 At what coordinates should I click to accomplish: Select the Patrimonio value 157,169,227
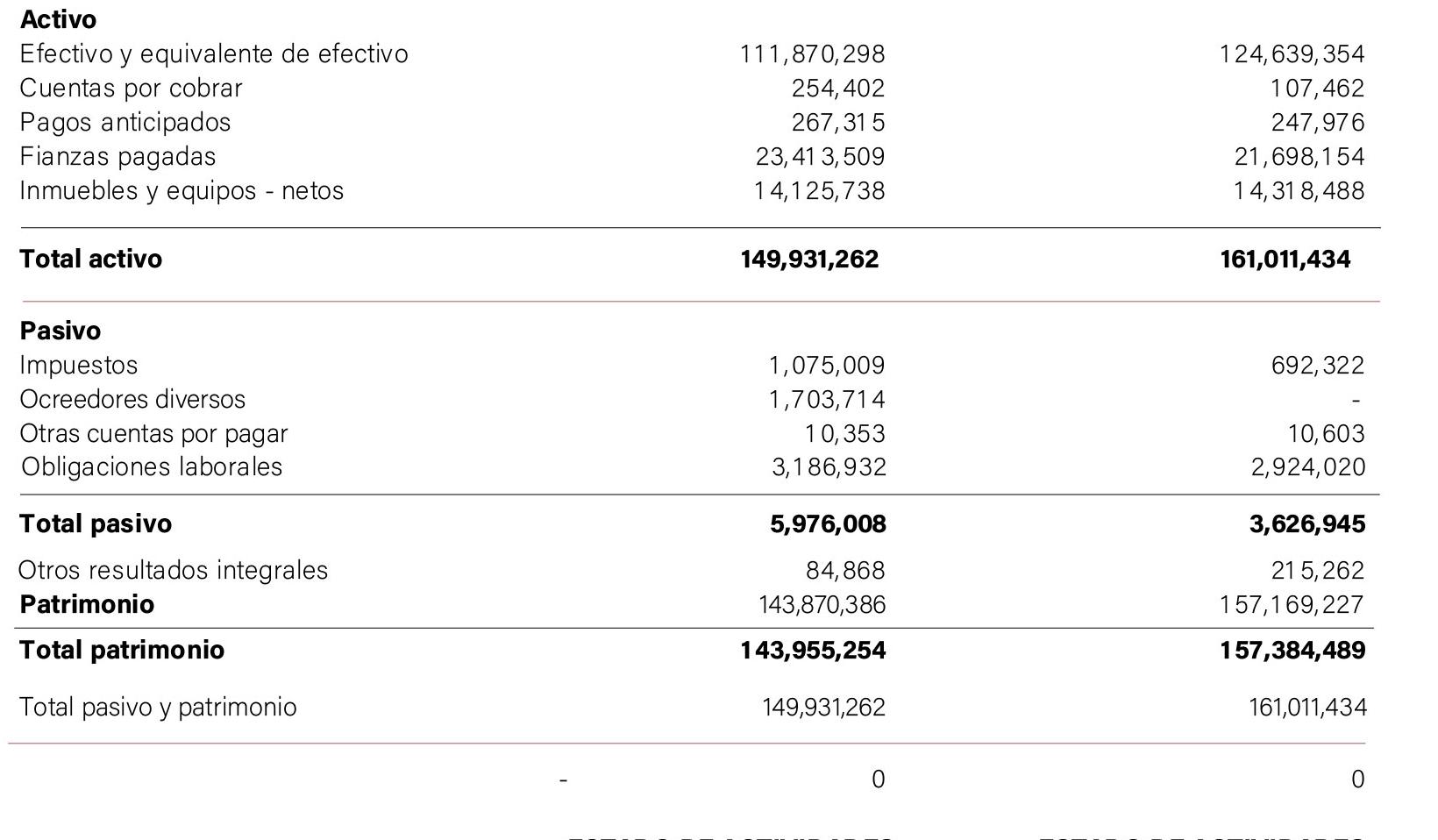pyautogui.click(x=1292, y=605)
